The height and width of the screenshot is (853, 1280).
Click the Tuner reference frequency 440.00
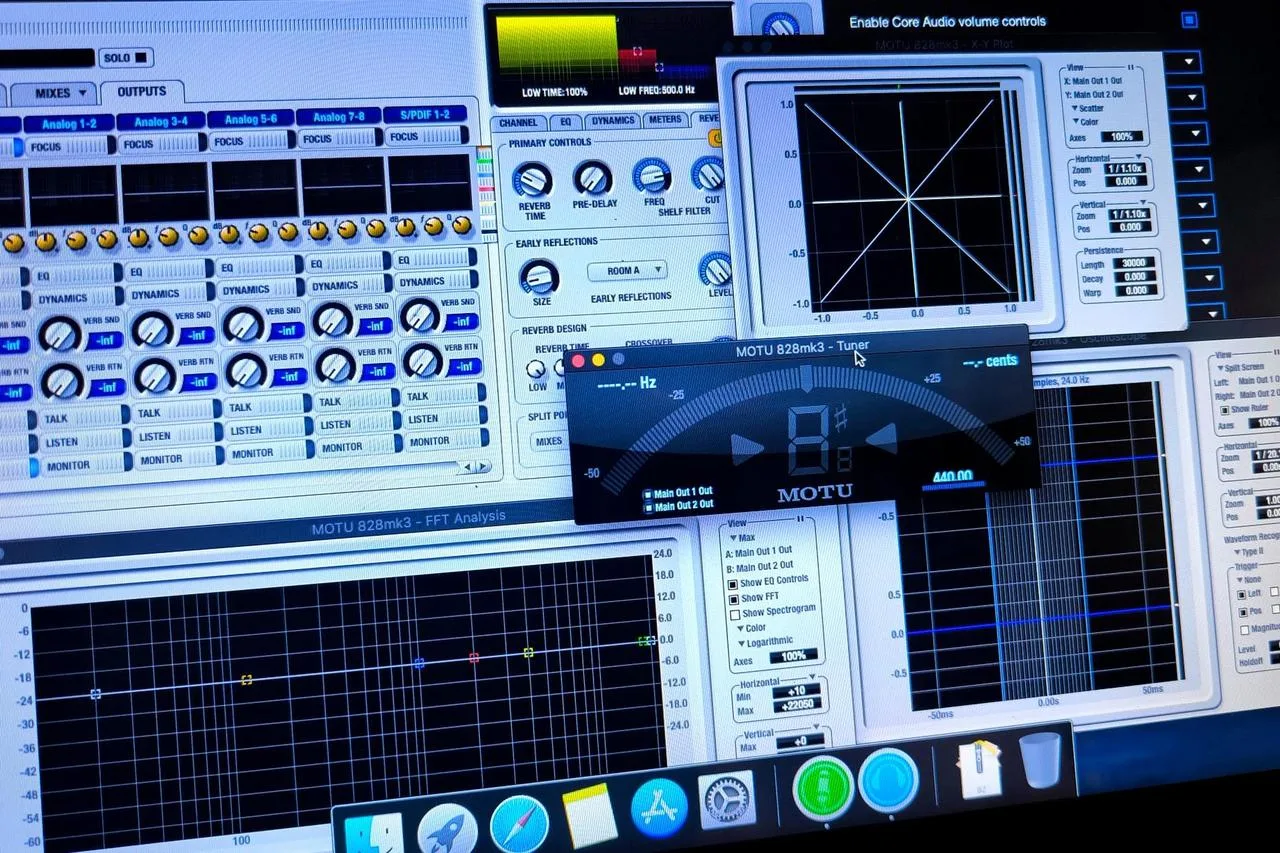[x=951, y=476]
